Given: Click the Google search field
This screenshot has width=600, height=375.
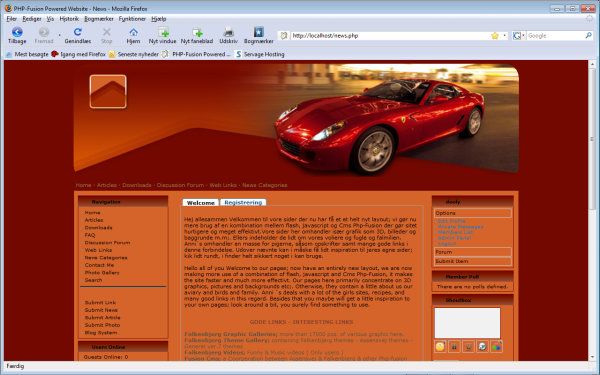Looking at the screenshot, I should click(555, 36).
